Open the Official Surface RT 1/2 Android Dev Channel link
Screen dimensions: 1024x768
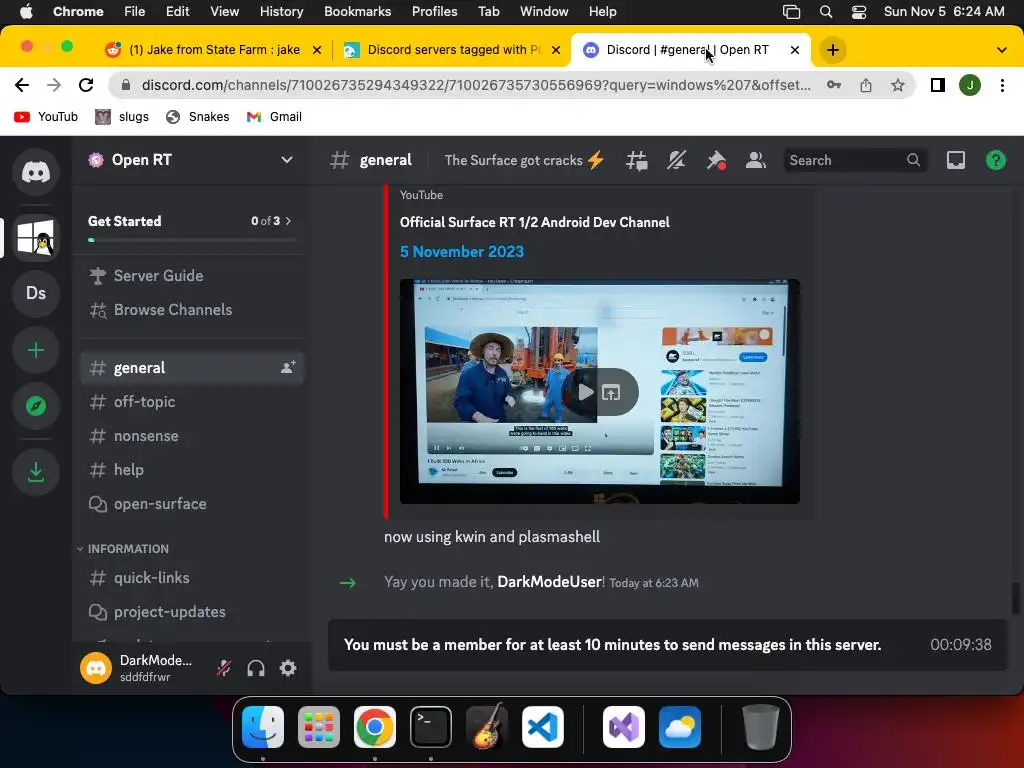click(534, 222)
